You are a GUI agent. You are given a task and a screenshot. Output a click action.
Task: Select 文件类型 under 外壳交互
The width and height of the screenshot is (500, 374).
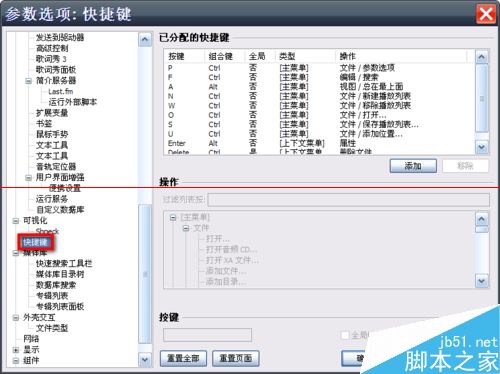point(52,328)
